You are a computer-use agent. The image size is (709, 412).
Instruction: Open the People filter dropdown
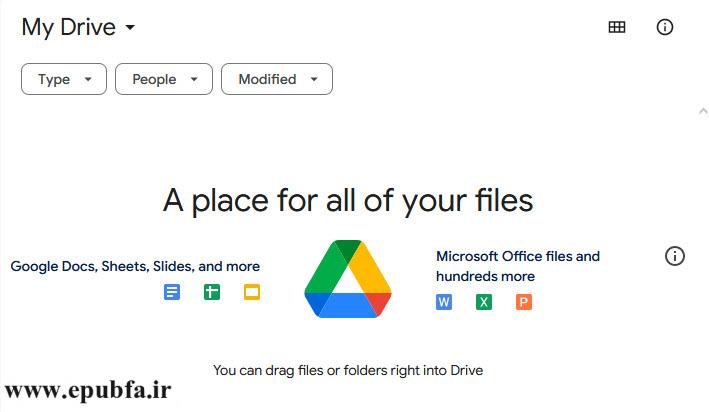click(164, 79)
